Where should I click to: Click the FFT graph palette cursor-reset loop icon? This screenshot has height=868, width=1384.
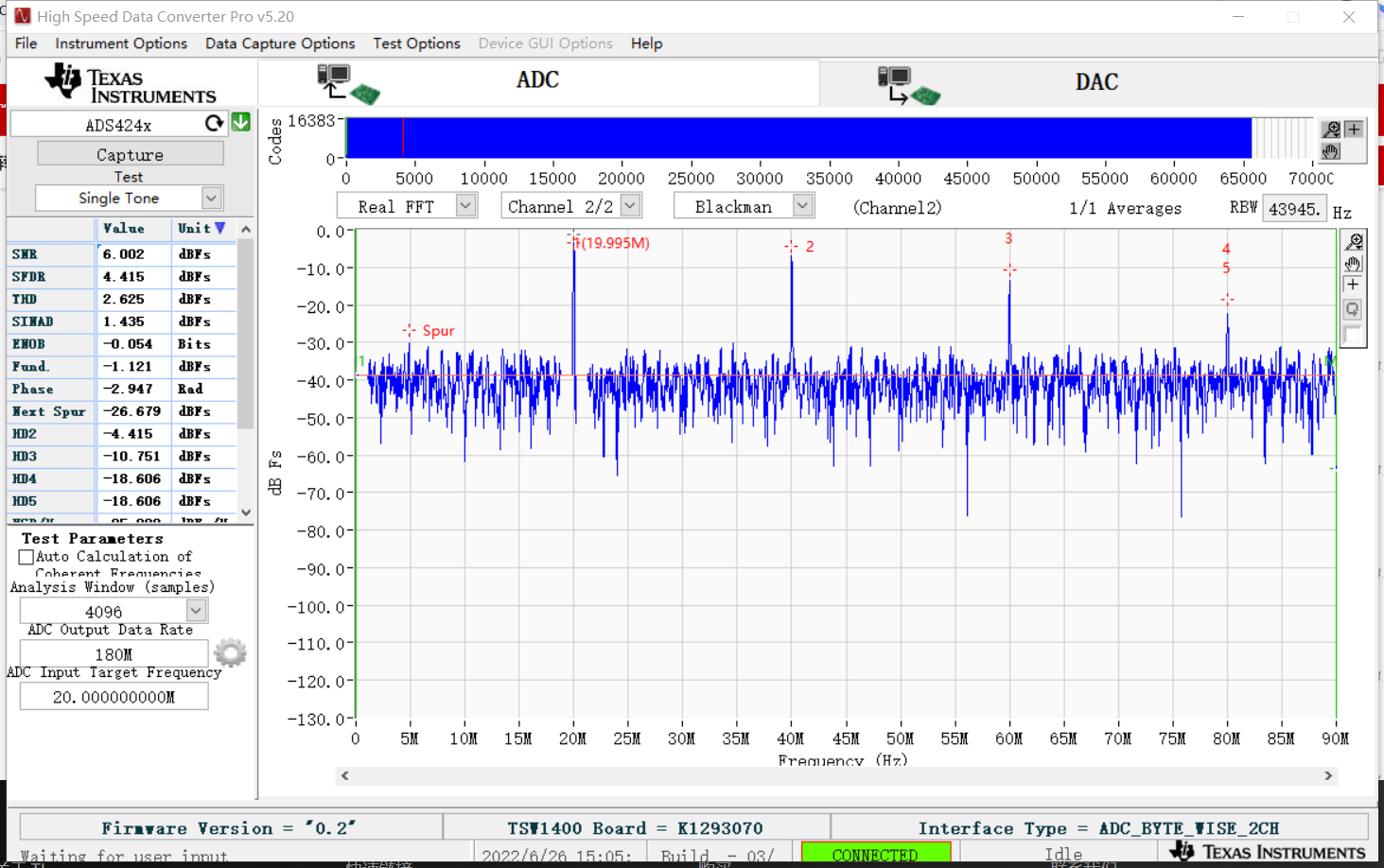tap(1354, 309)
